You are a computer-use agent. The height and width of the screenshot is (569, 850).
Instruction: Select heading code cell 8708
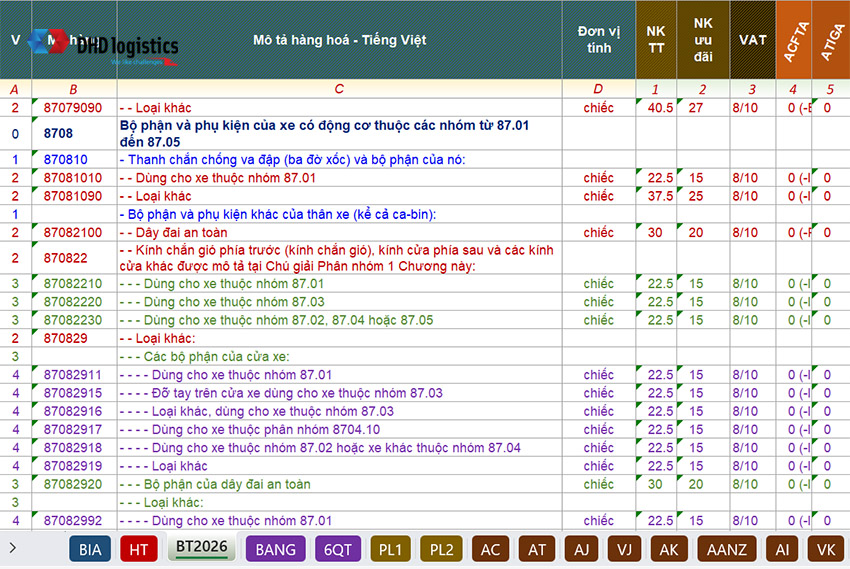[74, 133]
